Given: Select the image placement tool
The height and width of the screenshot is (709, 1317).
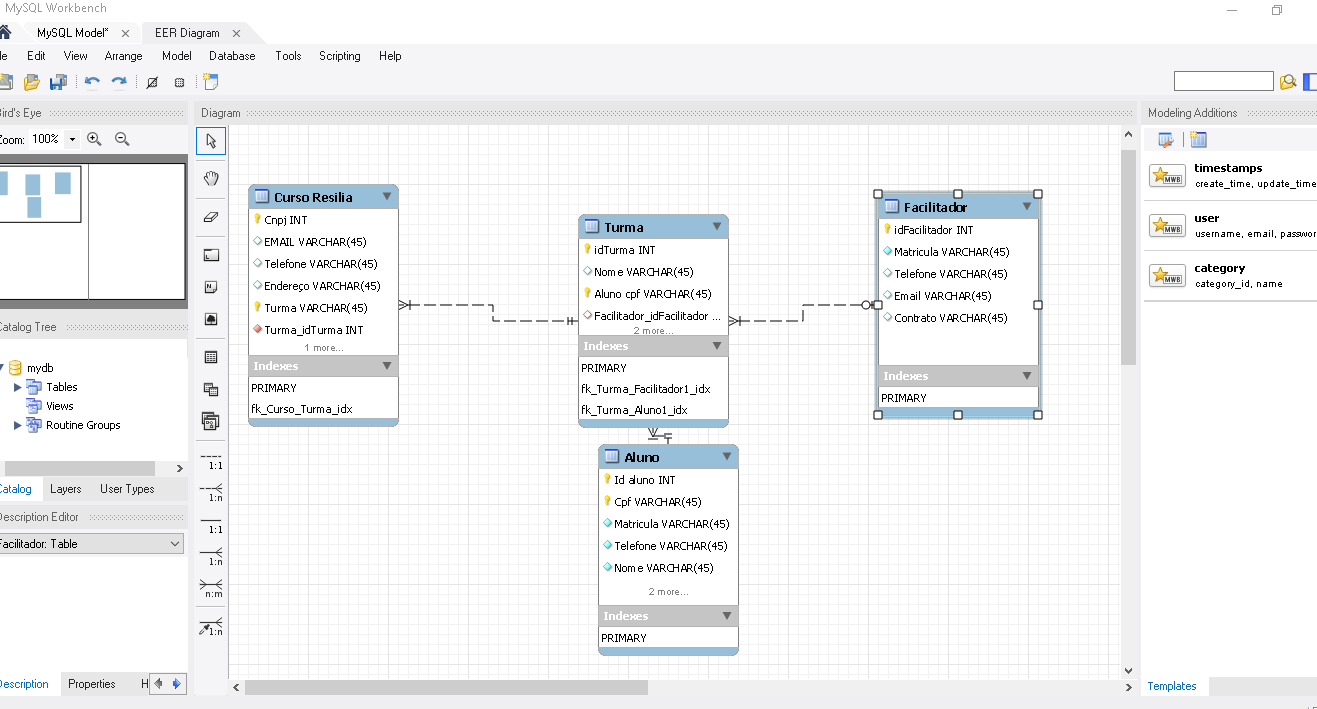Looking at the screenshot, I should point(211,319).
